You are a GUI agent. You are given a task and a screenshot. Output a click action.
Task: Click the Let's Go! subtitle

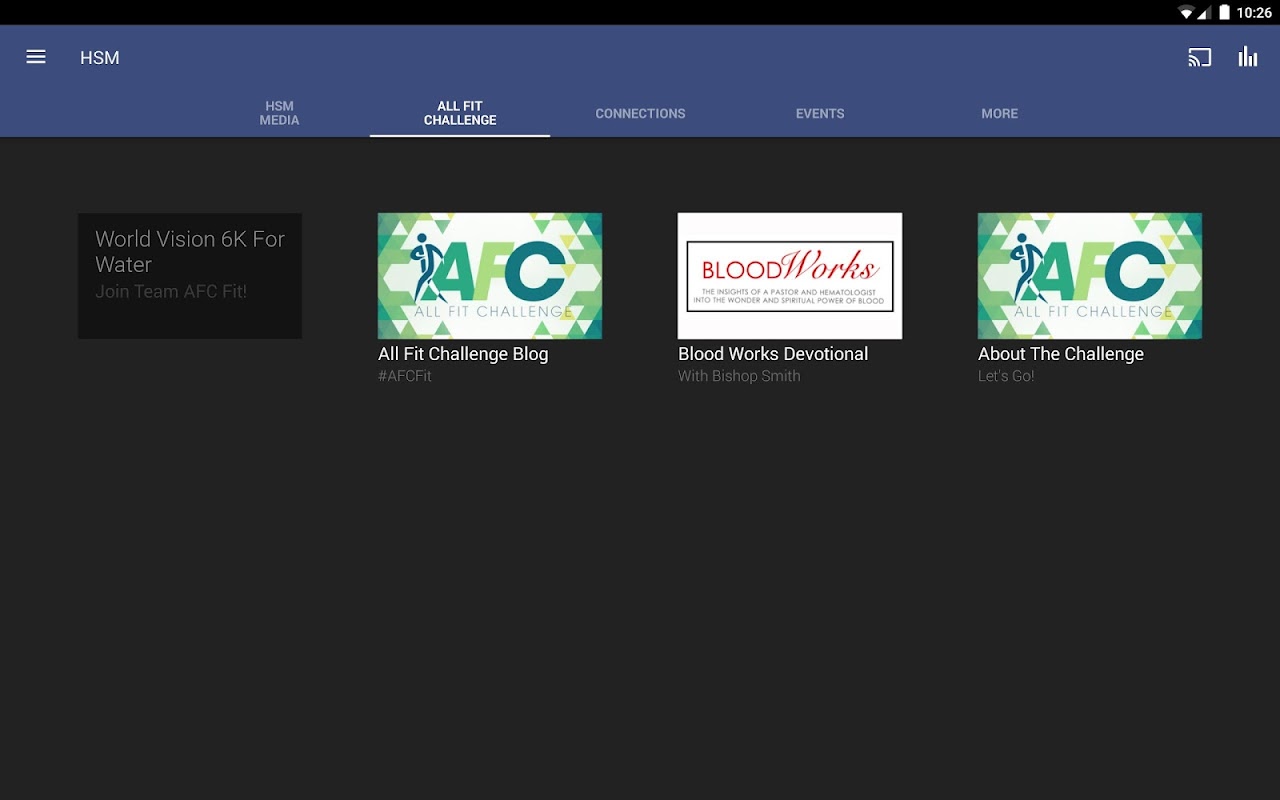[x=1006, y=376]
